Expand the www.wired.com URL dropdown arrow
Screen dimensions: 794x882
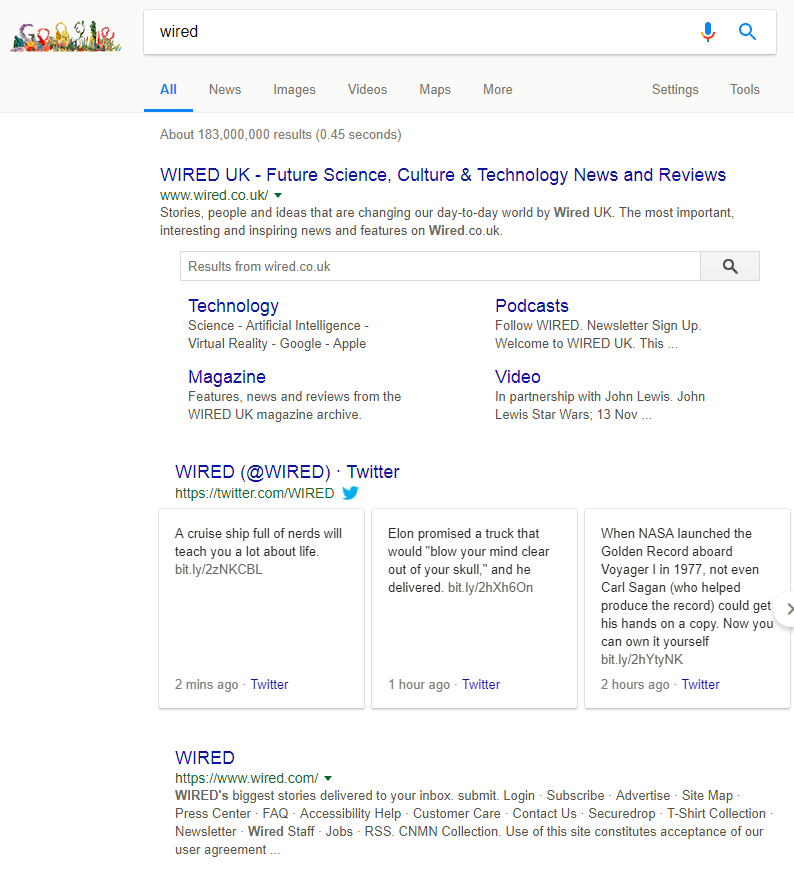click(328, 778)
